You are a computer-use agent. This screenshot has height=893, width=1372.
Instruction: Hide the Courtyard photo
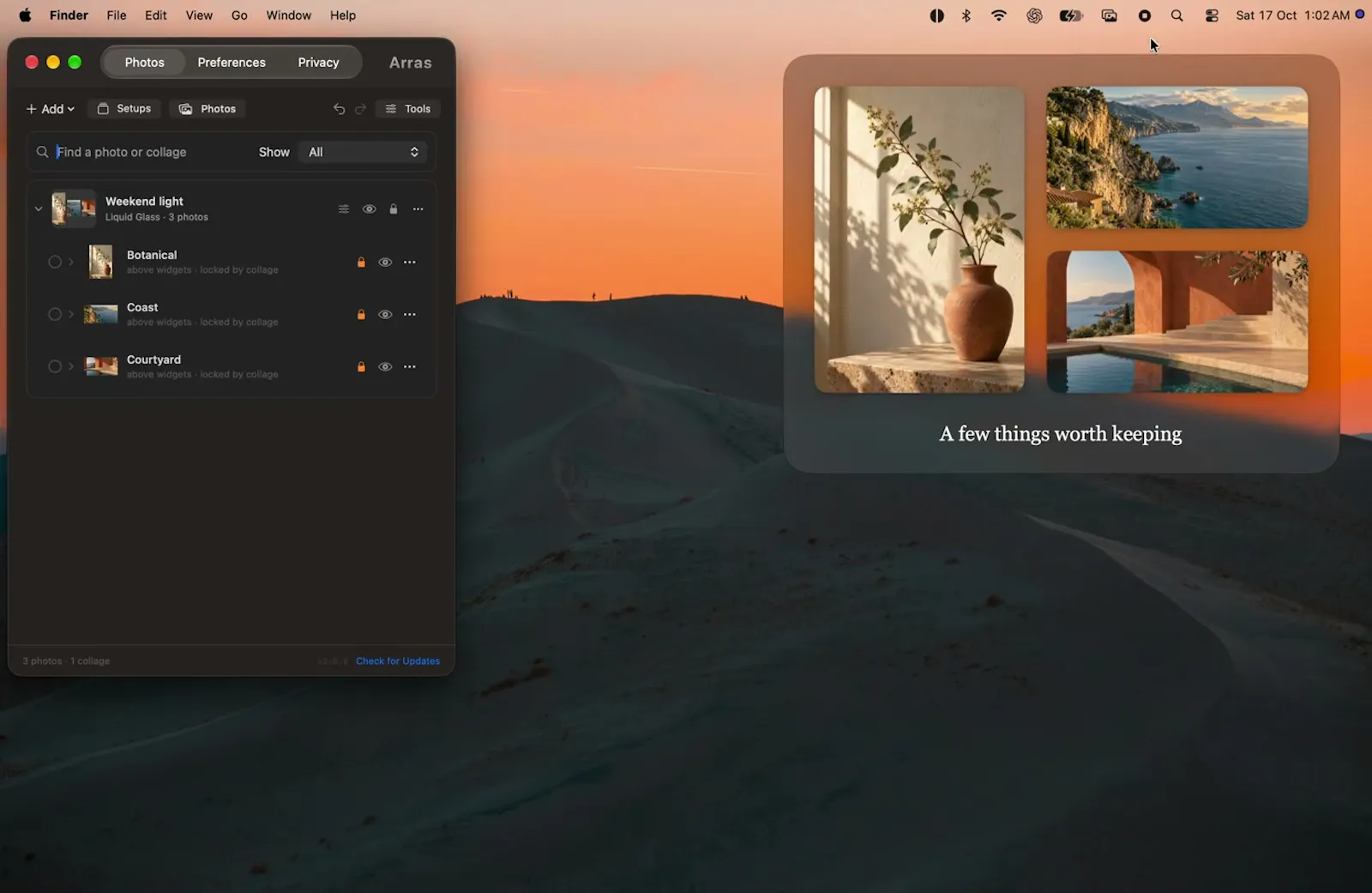pyautogui.click(x=385, y=367)
